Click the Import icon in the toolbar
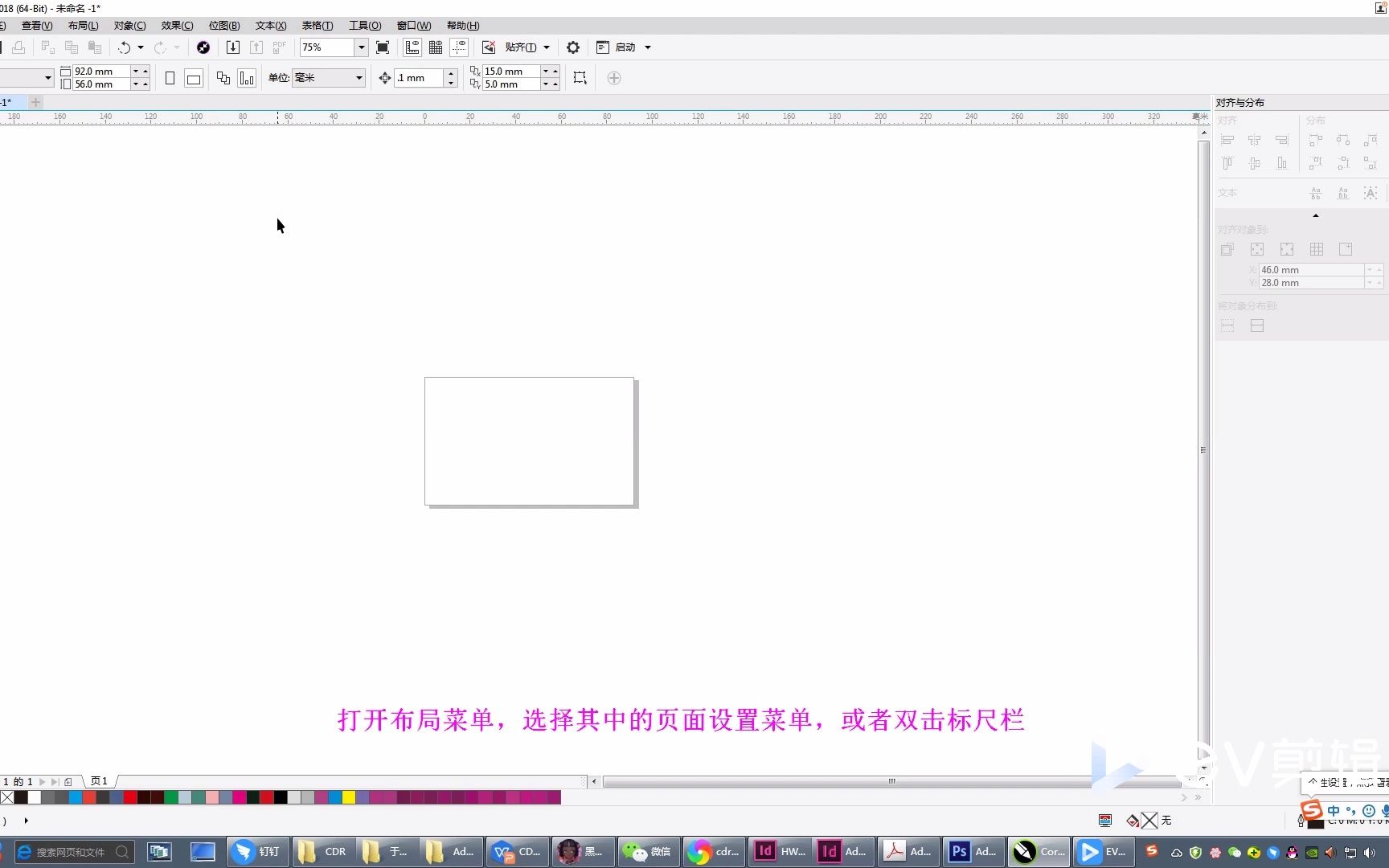Image resolution: width=1389 pixels, height=868 pixels. coord(232,47)
